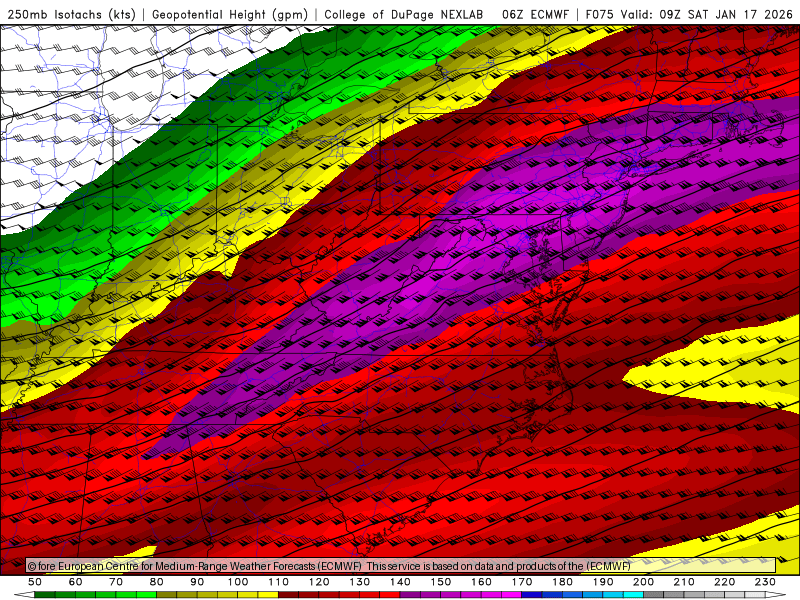Click the 180 value on the color scale
Viewport: 800px width, 600px height.
click(562, 582)
